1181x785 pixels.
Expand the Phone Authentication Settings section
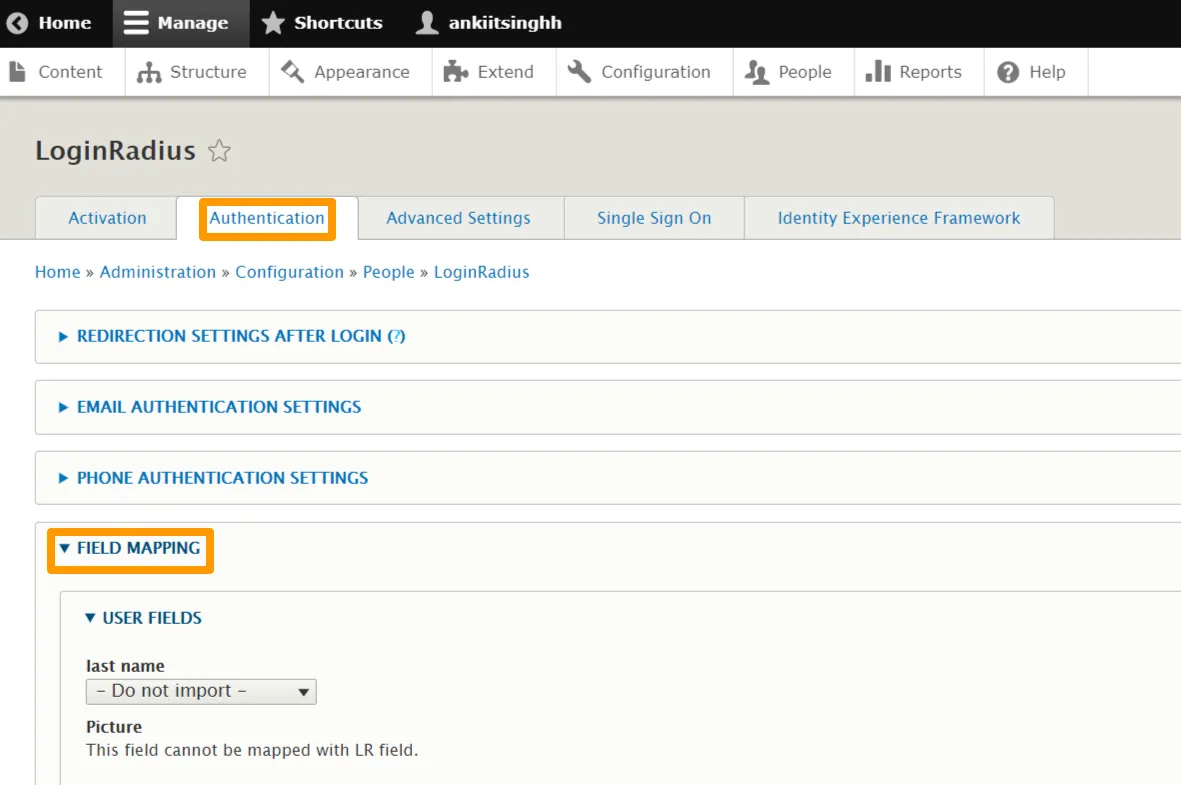(x=222, y=478)
